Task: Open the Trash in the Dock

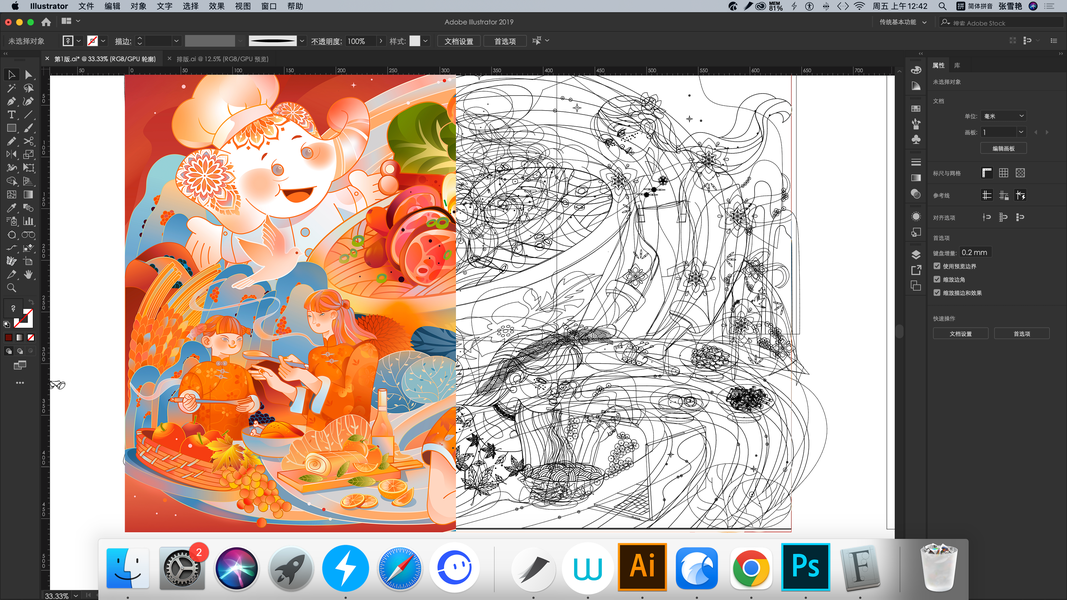Action: pyautogui.click(x=939, y=567)
